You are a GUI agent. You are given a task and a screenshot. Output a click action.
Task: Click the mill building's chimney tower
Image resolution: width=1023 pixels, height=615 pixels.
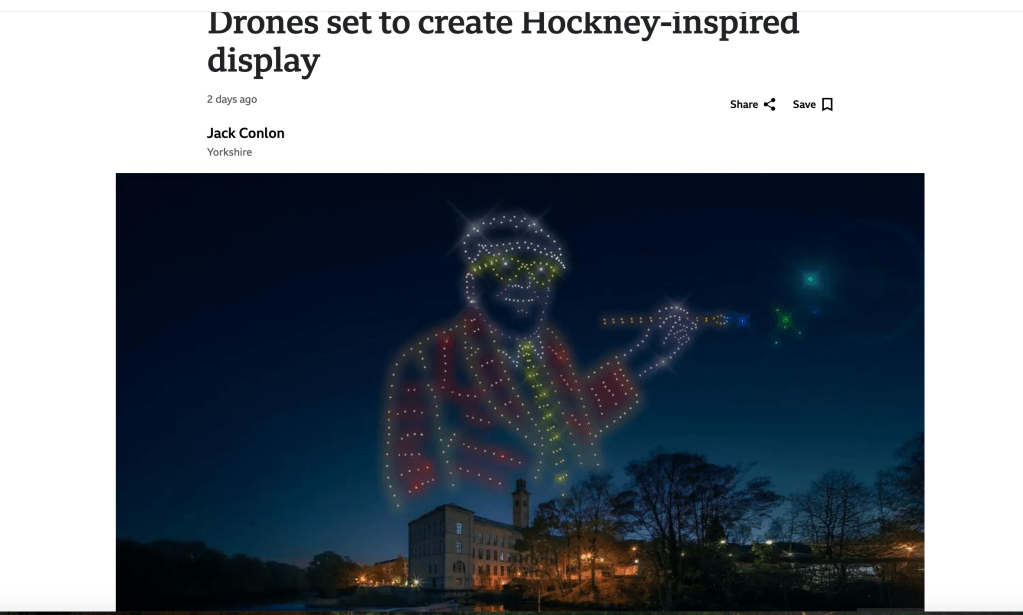[x=520, y=503]
